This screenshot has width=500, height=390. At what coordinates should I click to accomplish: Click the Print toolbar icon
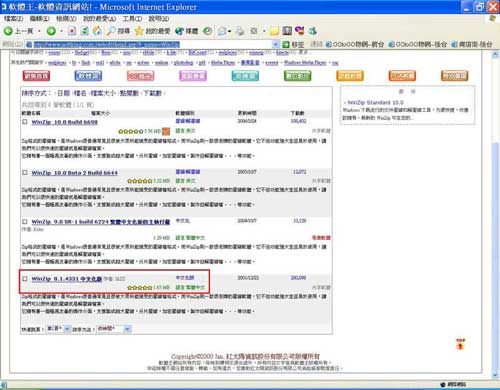coord(240,31)
